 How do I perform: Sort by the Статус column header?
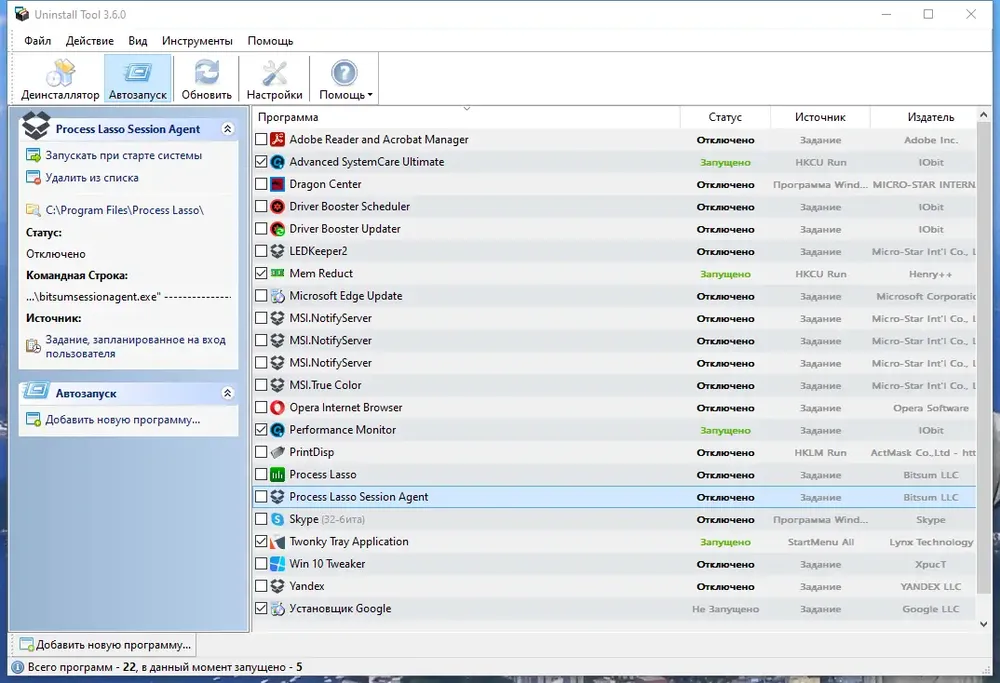pos(725,117)
